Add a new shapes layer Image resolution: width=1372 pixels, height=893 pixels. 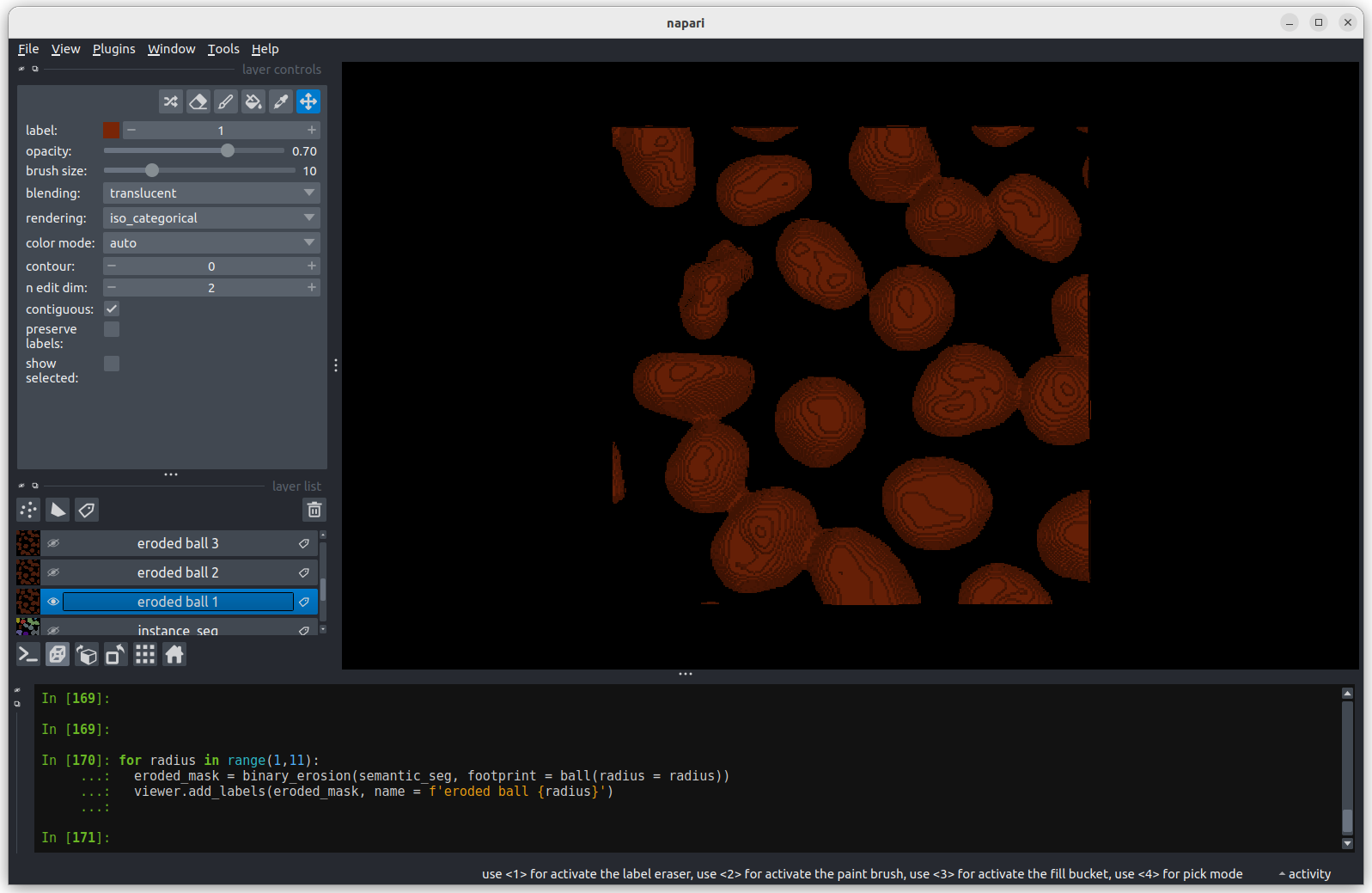tap(58, 510)
